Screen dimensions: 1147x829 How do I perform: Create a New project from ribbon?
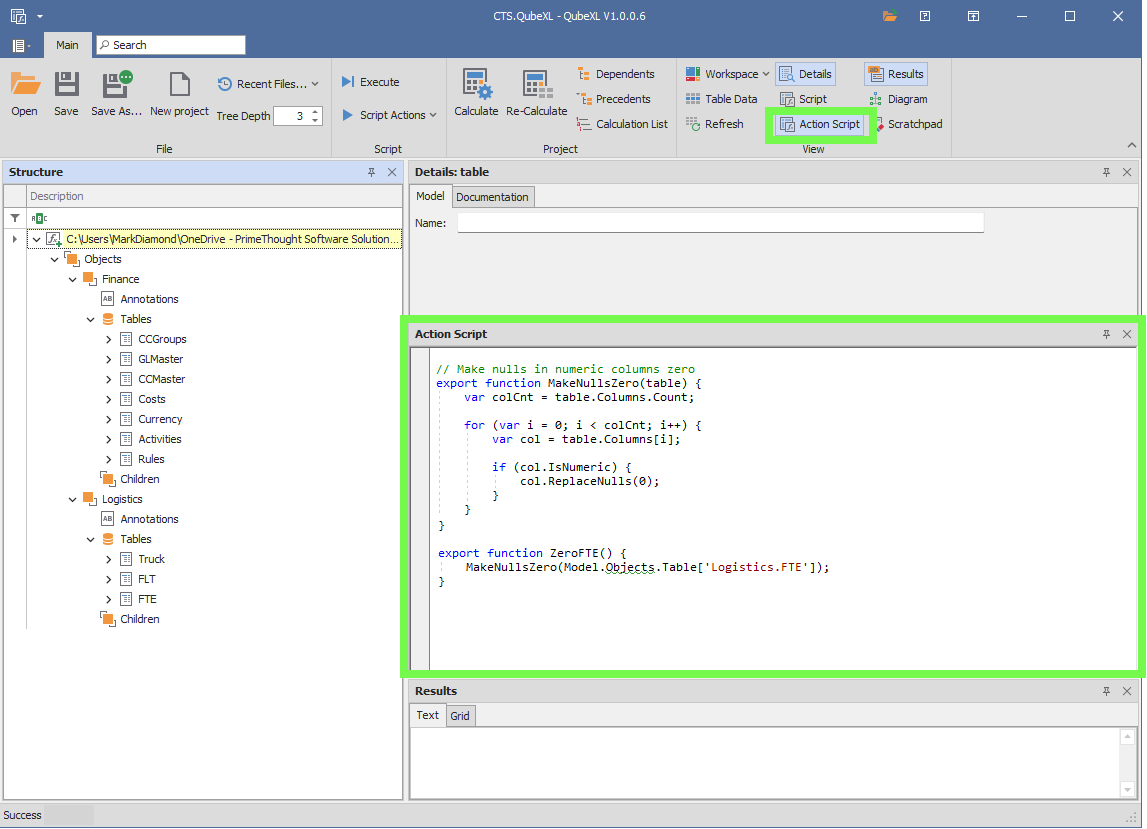coord(179,93)
